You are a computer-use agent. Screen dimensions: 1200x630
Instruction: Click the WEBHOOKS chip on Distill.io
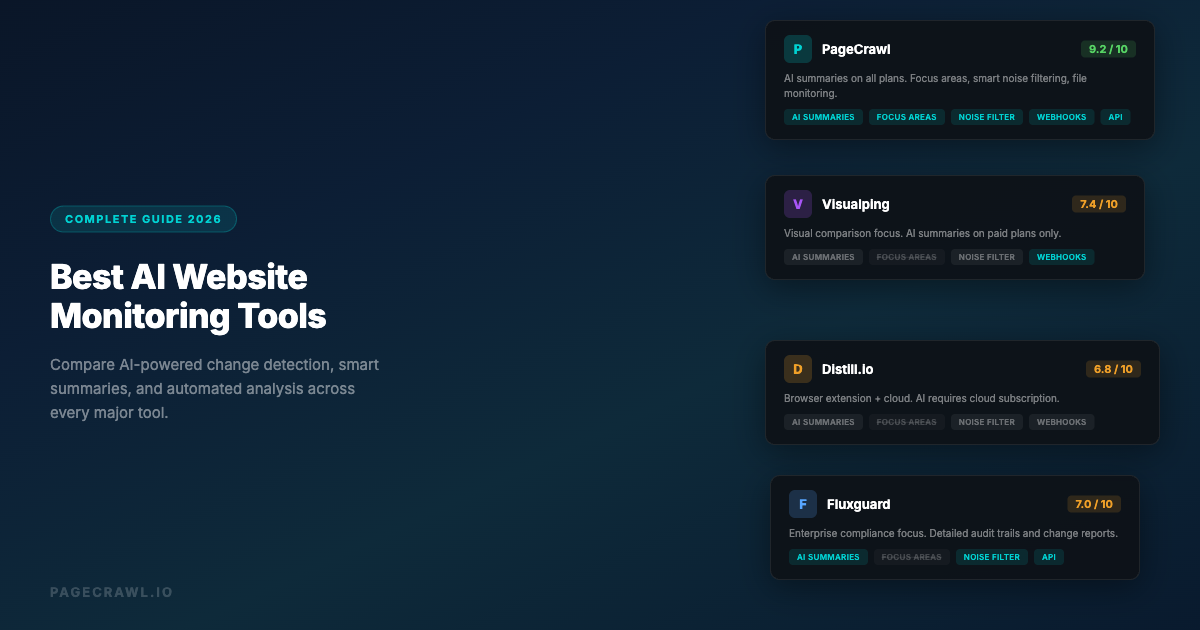click(x=1061, y=421)
